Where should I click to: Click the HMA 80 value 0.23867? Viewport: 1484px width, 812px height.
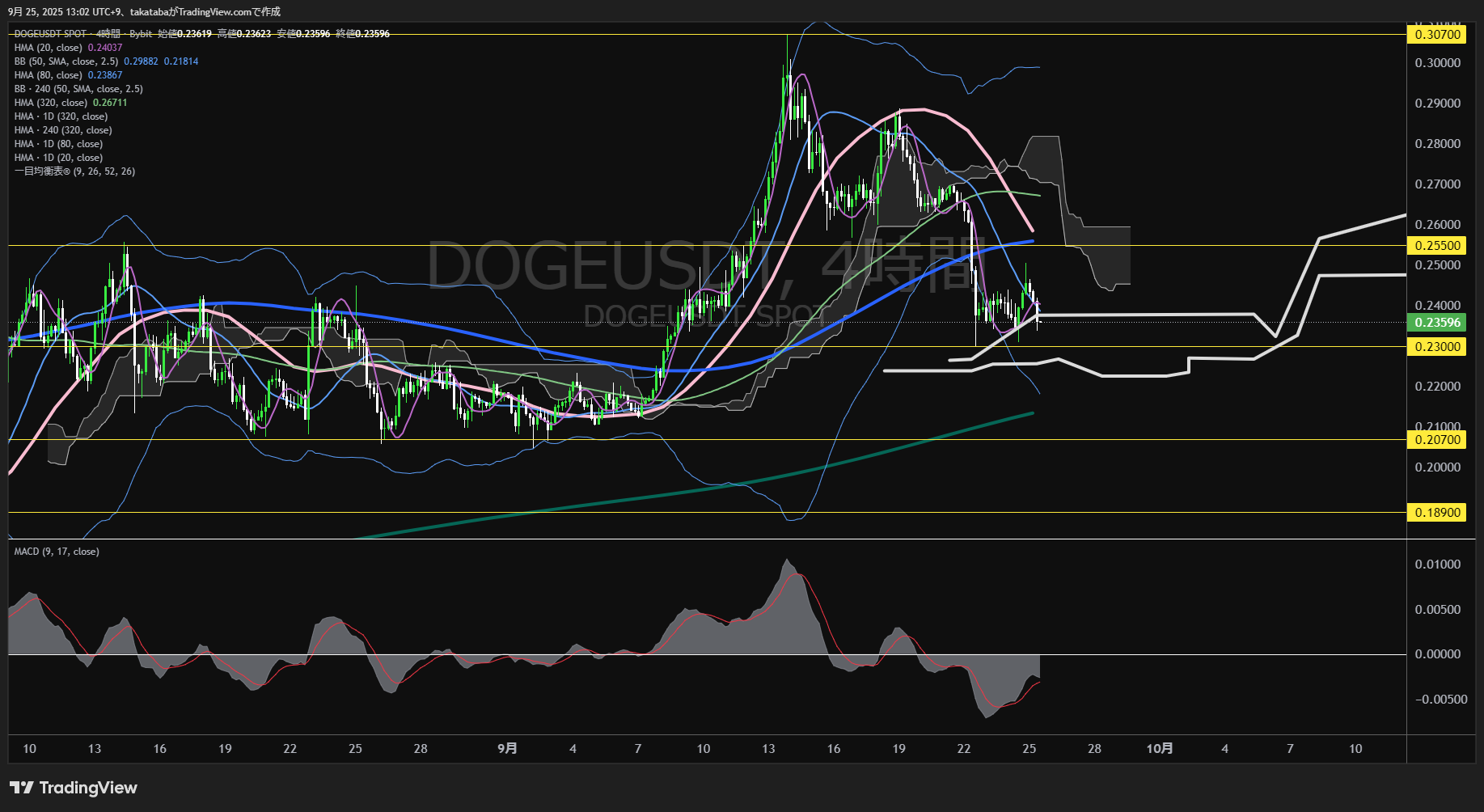pos(105,75)
